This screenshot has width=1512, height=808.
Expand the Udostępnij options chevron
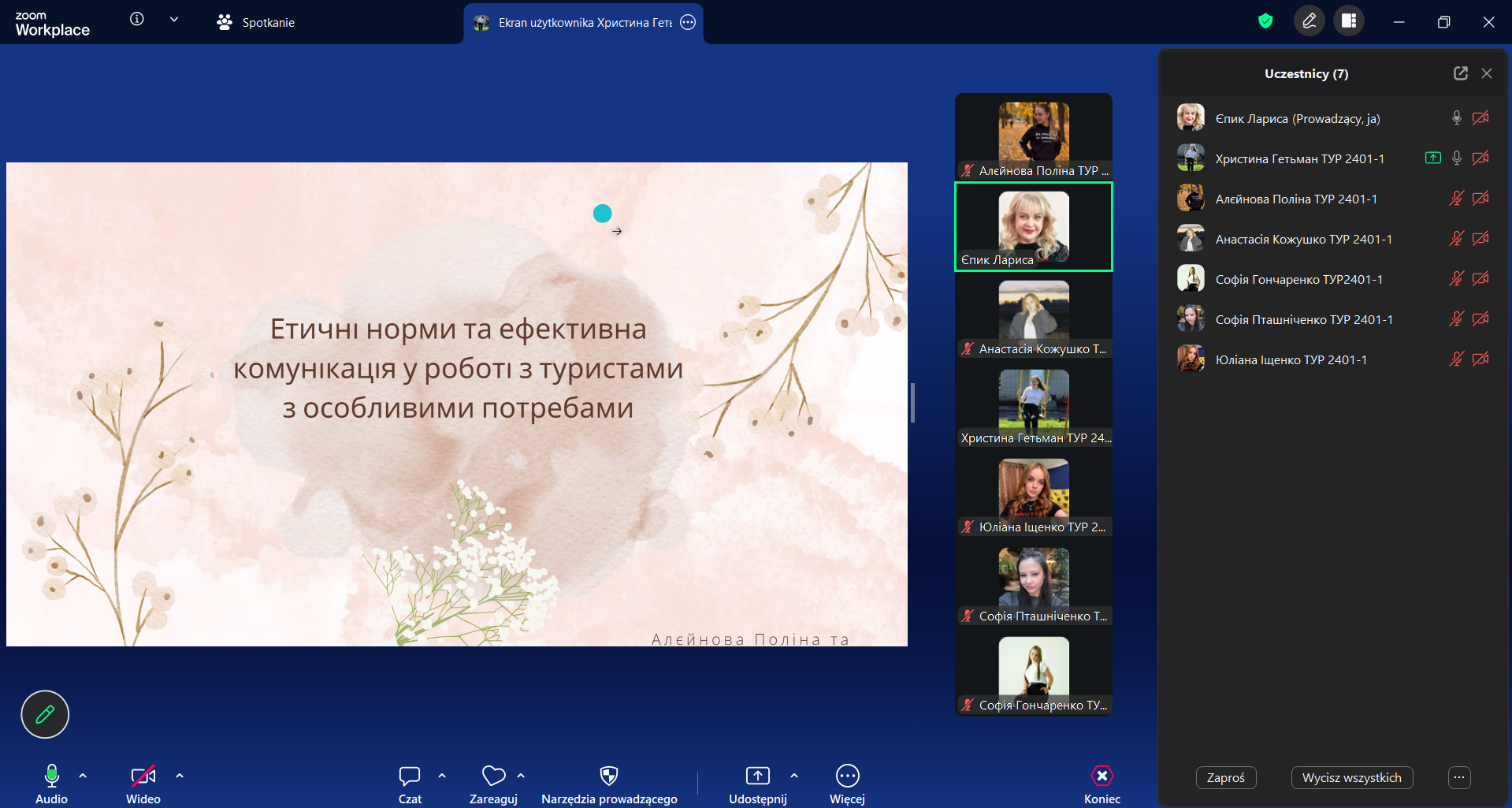[x=794, y=776]
